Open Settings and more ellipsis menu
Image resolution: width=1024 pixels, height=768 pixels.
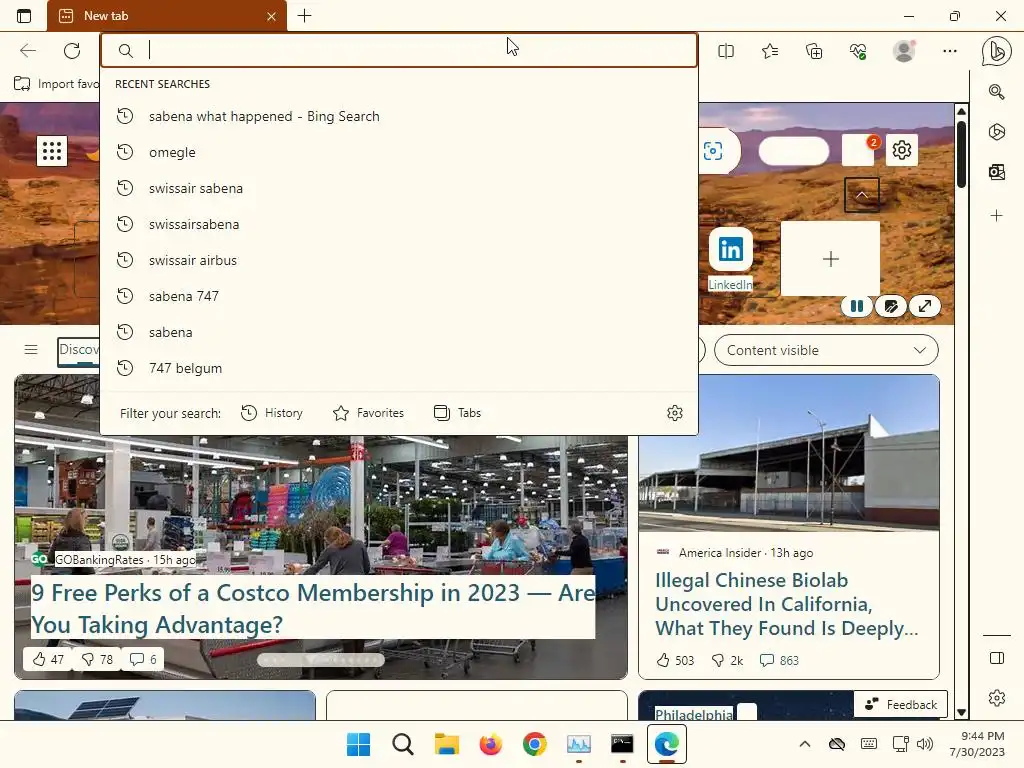pos(950,51)
